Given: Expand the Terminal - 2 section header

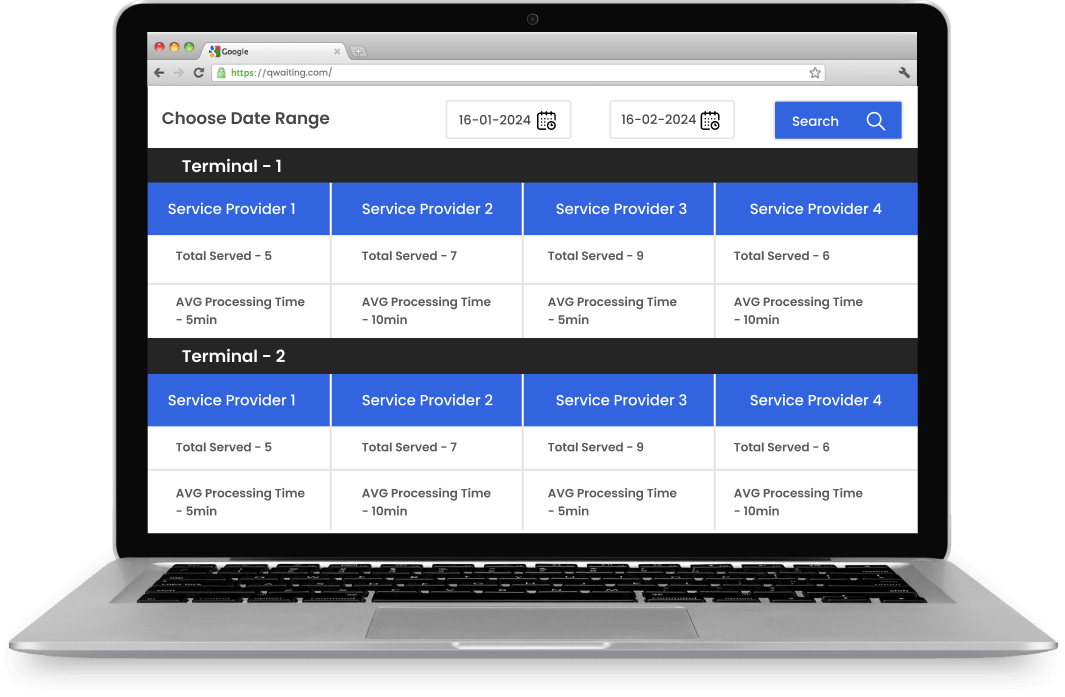Looking at the screenshot, I should (x=233, y=356).
